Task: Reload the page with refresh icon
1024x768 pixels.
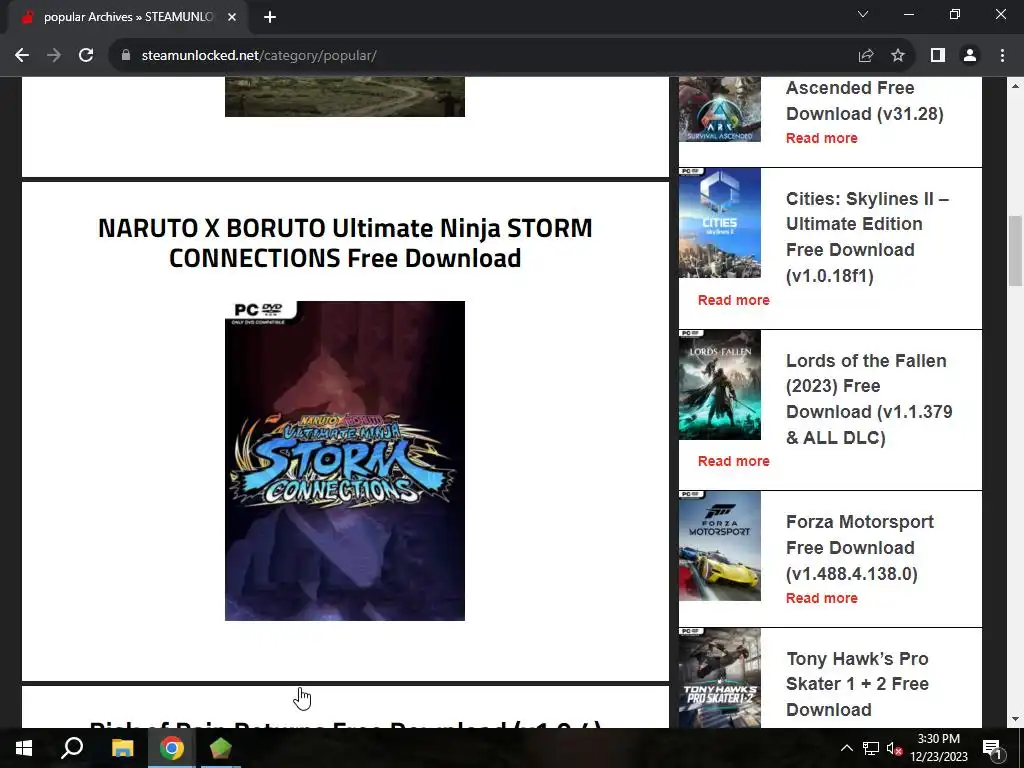Action: tap(86, 56)
